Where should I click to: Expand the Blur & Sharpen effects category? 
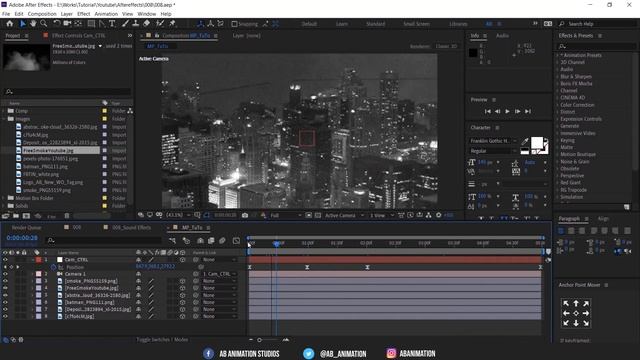click(x=558, y=76)
